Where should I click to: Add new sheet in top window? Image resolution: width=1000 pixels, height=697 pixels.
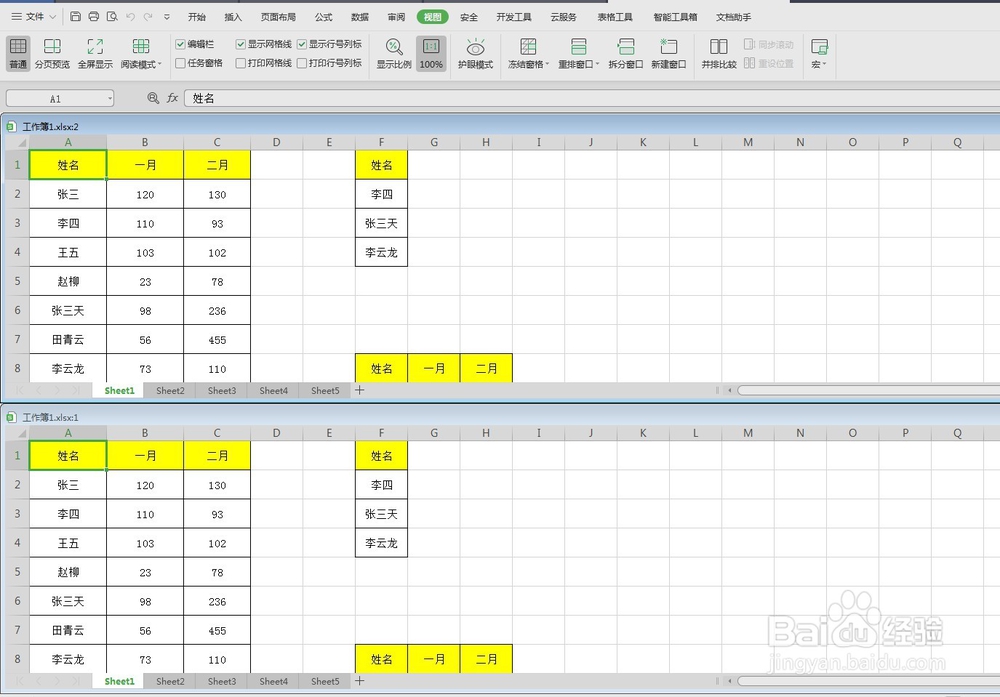tap(360, 390)
